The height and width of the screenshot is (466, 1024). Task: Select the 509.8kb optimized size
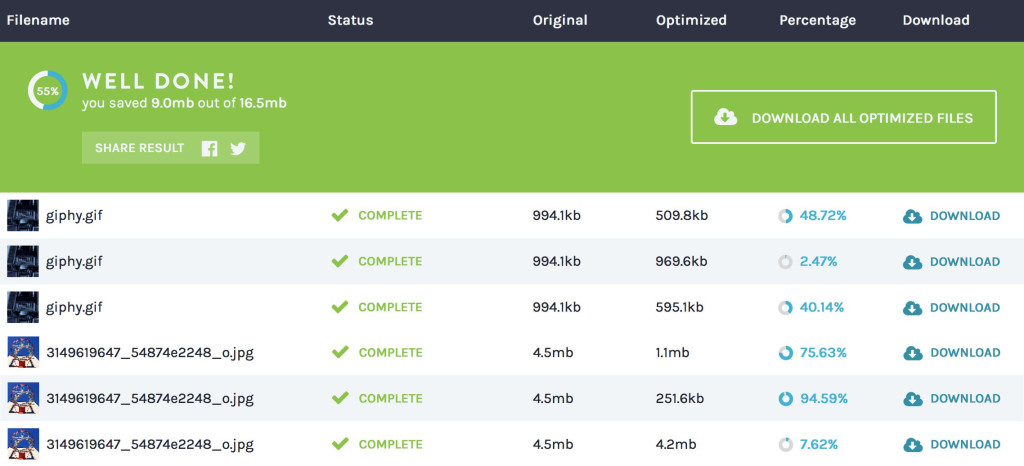(682, 216)
